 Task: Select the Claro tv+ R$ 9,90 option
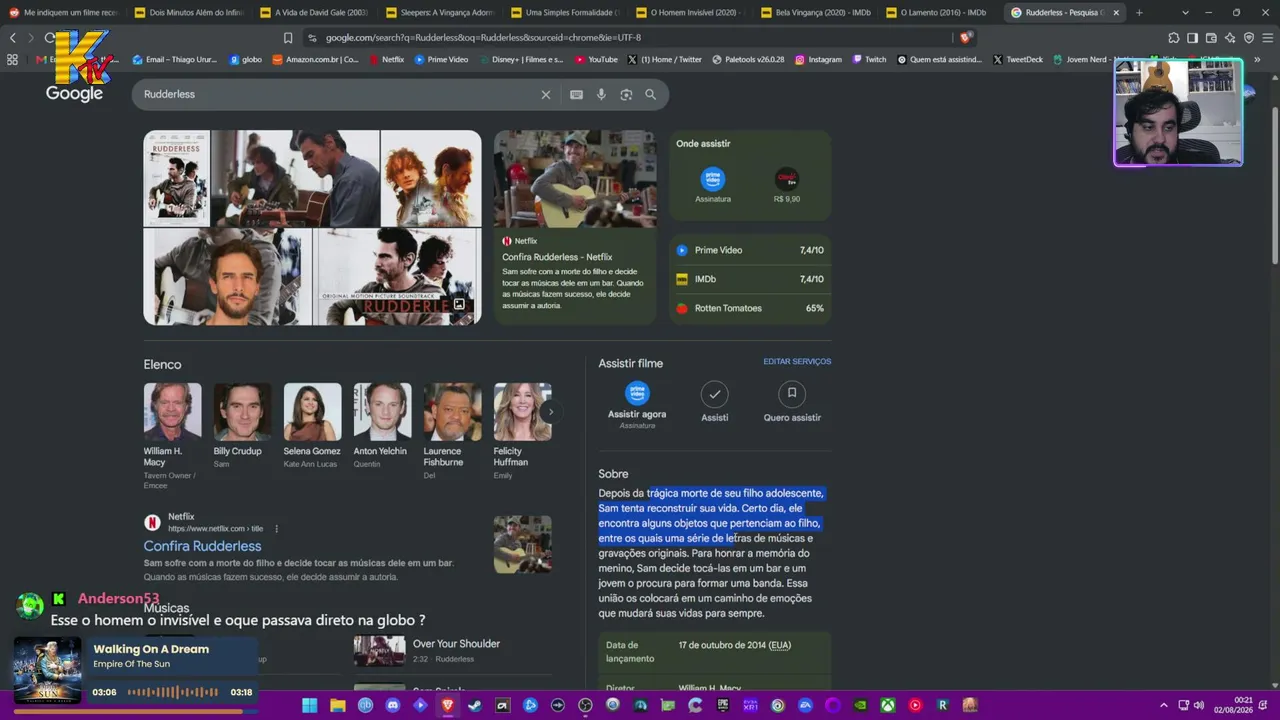[x=787, y=185]
